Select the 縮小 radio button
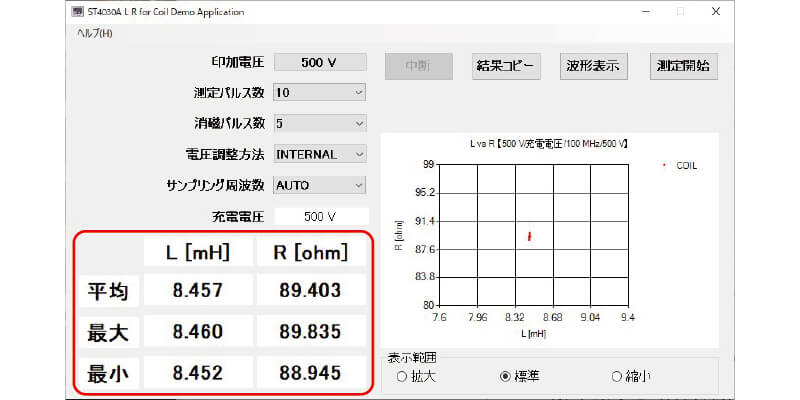The height and width of the screenshot is (400, 800). (616, 377)
